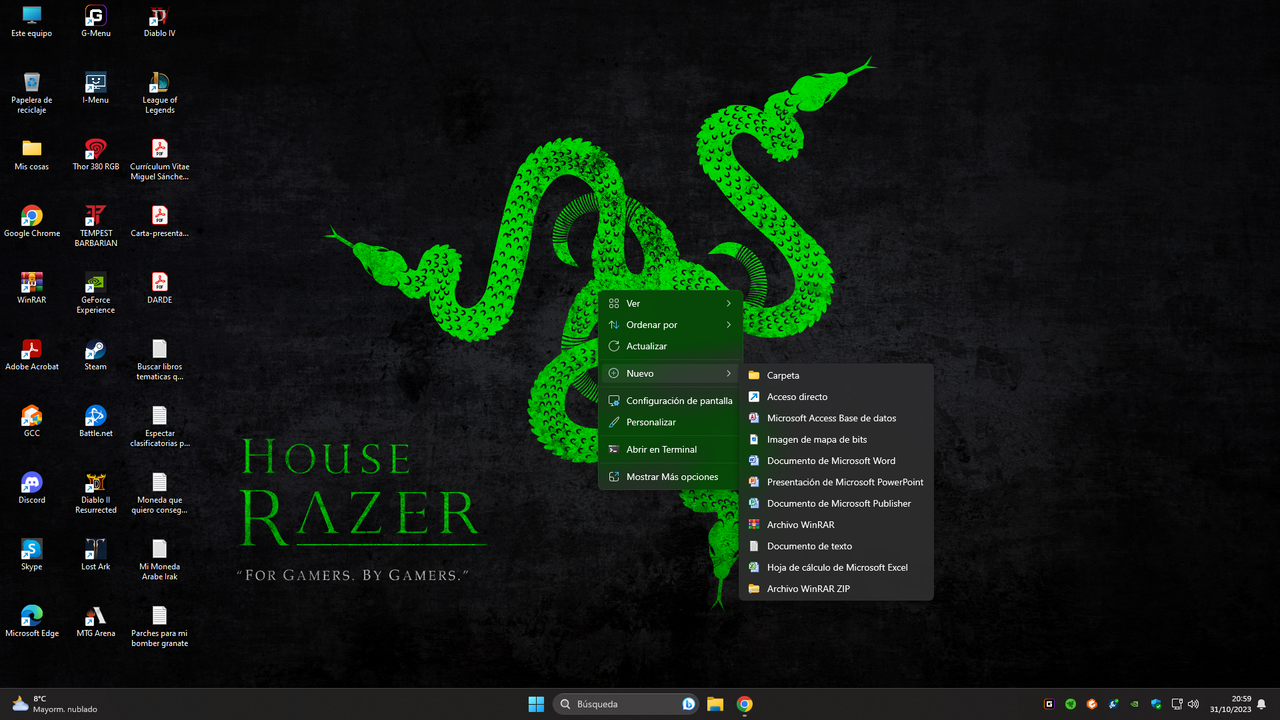Select the Buscar libros tematicas text file

tap(159, 360)
